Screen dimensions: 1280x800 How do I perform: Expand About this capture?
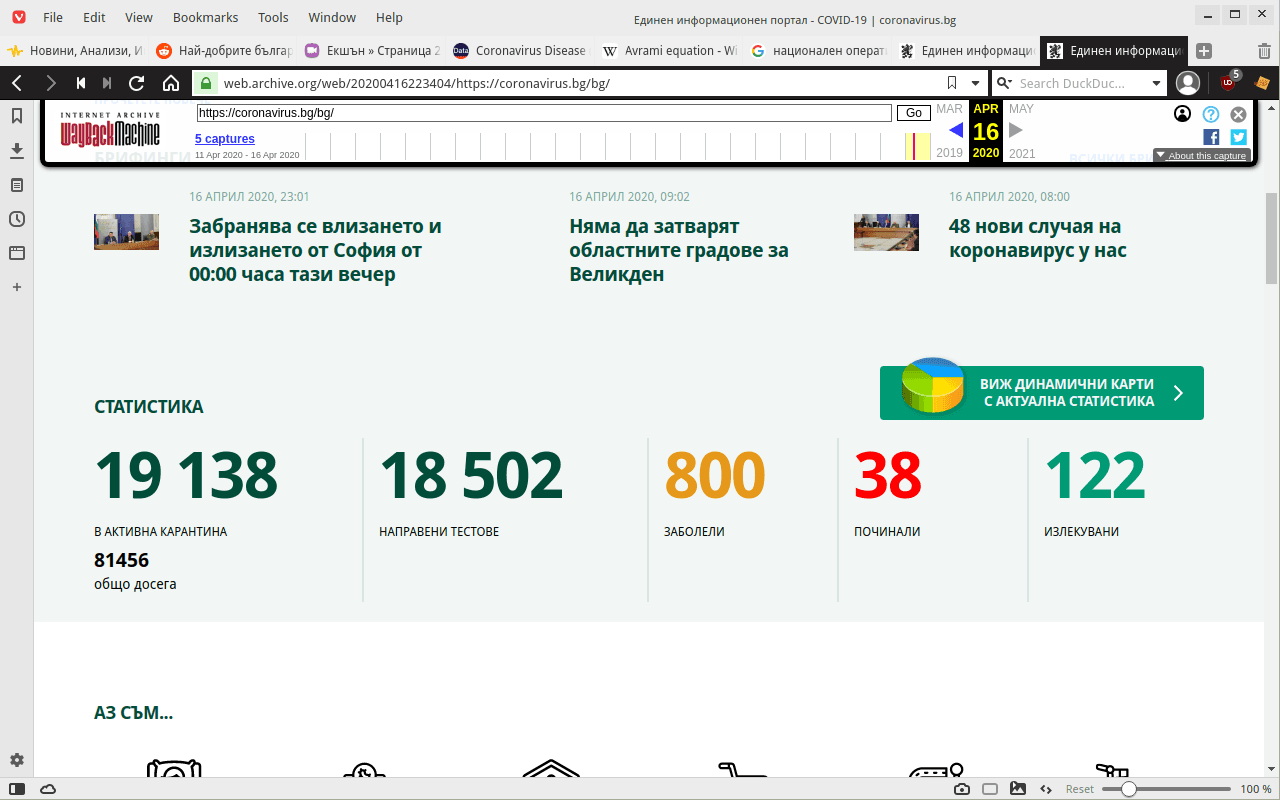pos(1202,155)
